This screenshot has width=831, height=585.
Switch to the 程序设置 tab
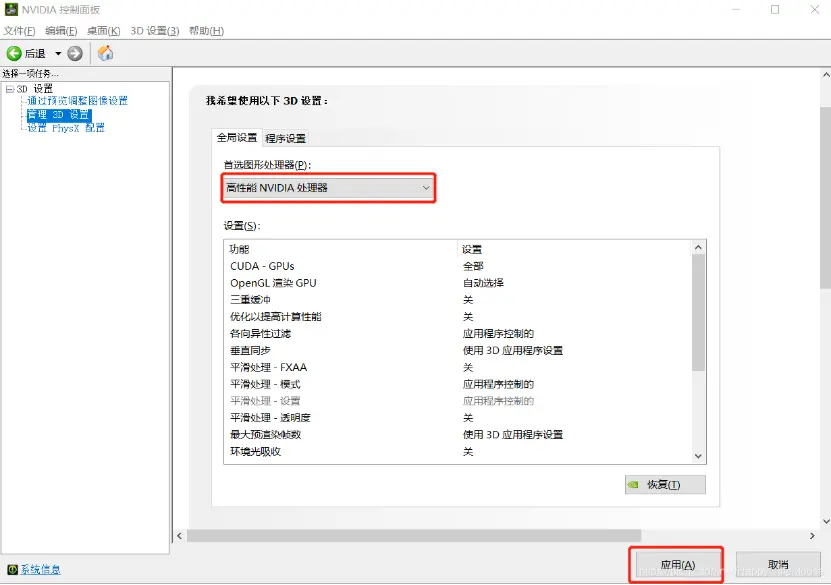(x=286, y=138)
